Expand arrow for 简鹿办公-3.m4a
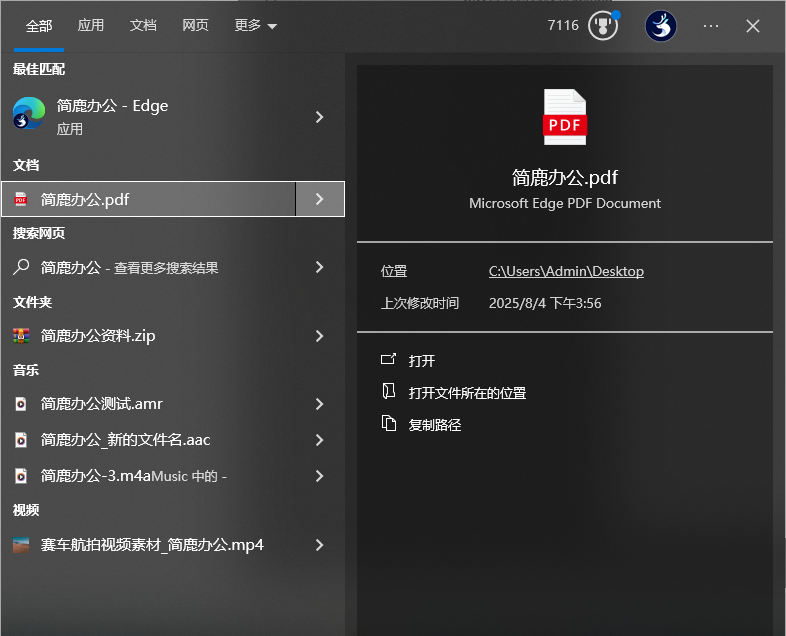786x636 pixels. (319, 476)
